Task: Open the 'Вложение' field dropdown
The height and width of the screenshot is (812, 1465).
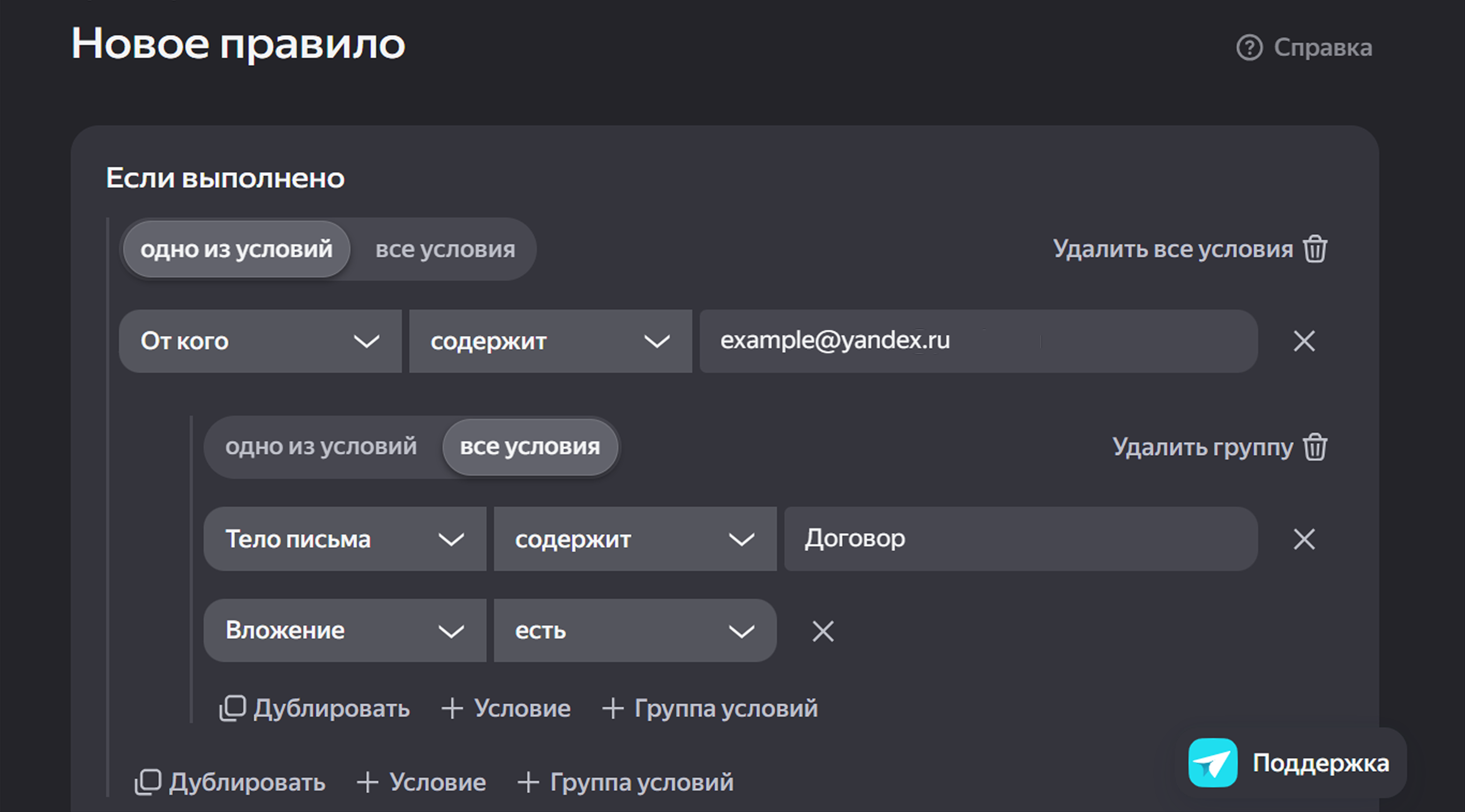Action: point(345,630)
